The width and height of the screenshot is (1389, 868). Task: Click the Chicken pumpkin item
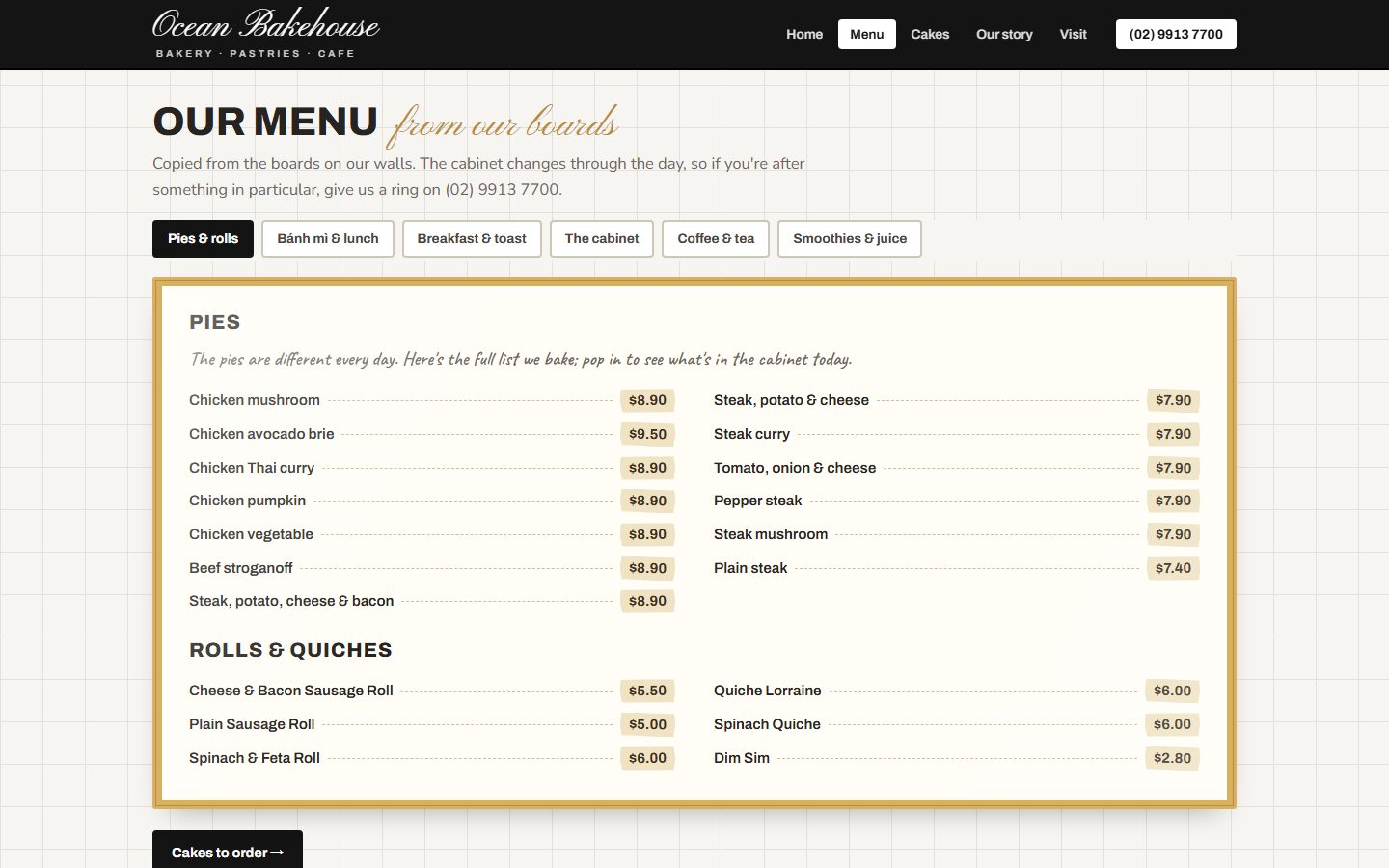432,501
